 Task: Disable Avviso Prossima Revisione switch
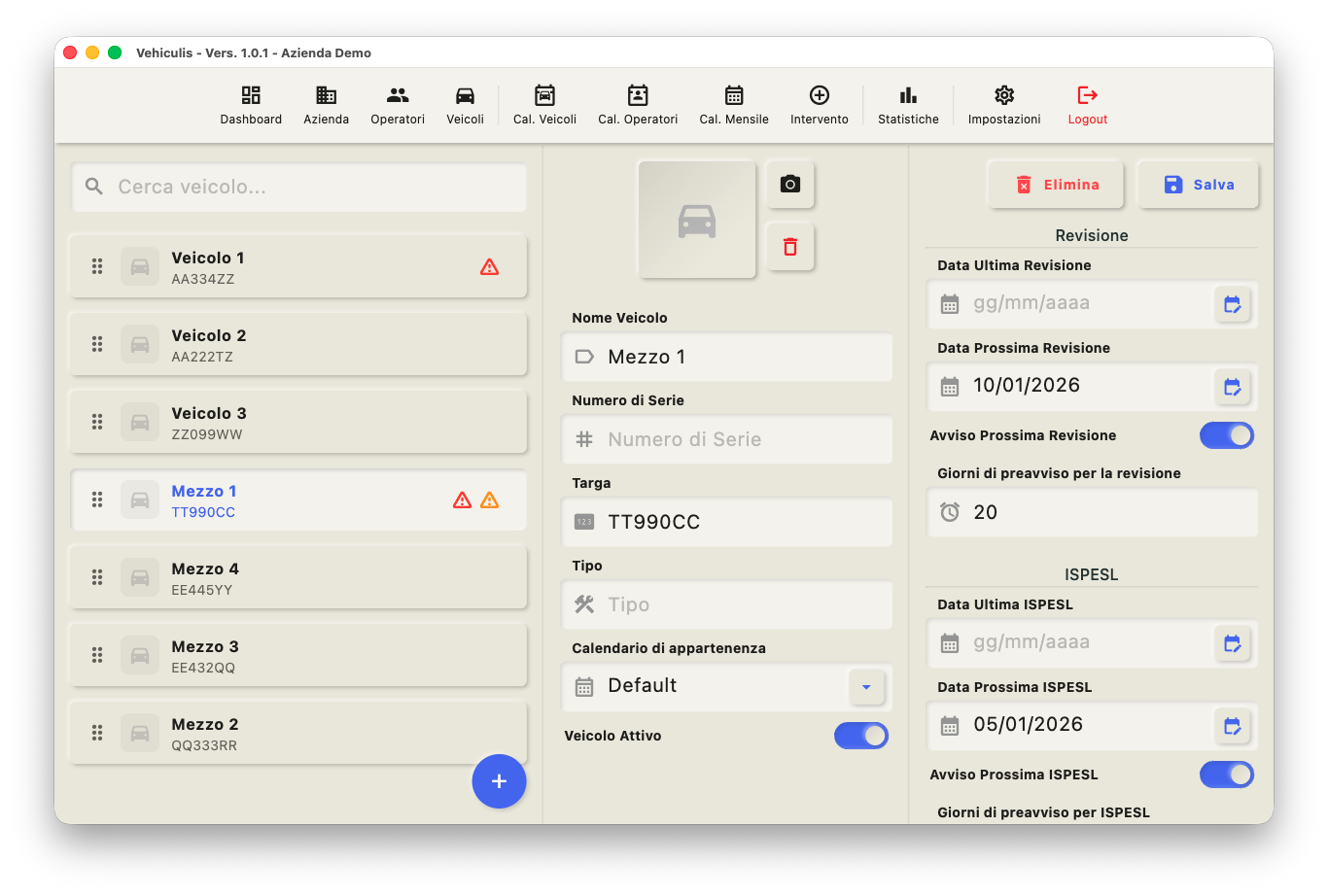pyautogui.click(x=1227, y=435)
